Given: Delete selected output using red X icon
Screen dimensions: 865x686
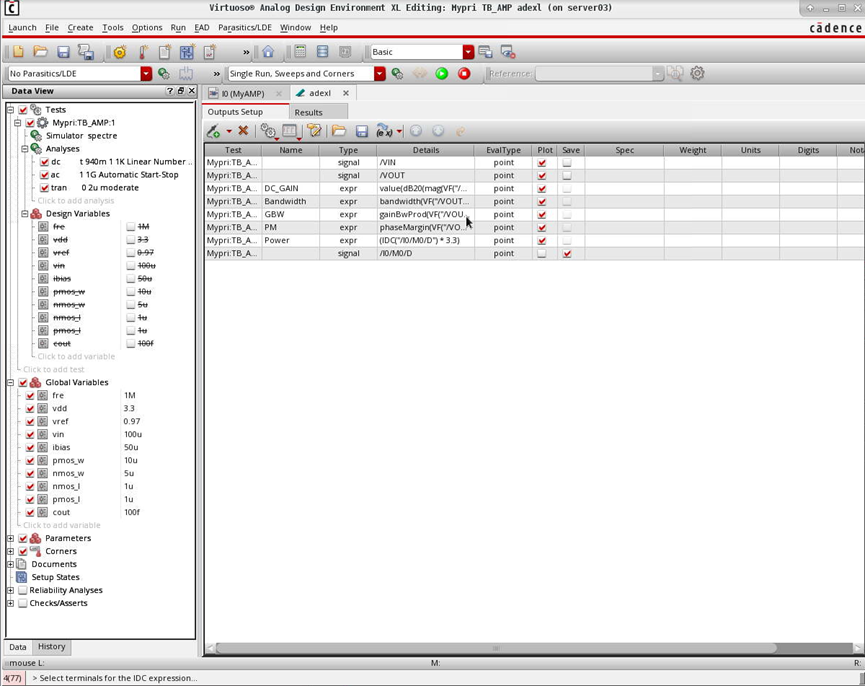Looking at the screenshot, I should [x=243, y=131].
